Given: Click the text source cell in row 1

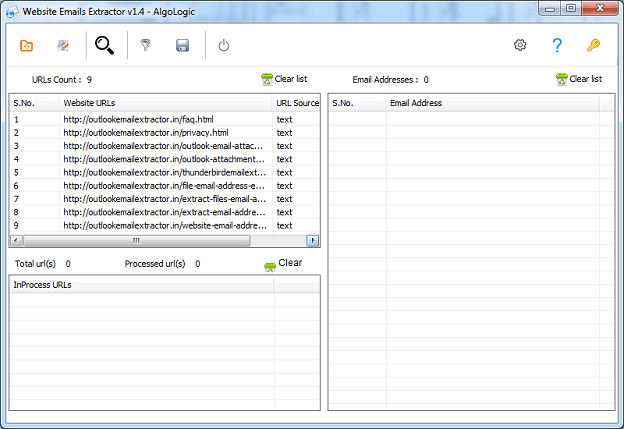Looking at the screenshot, I should pyautogui.click(x=284, y=119).
